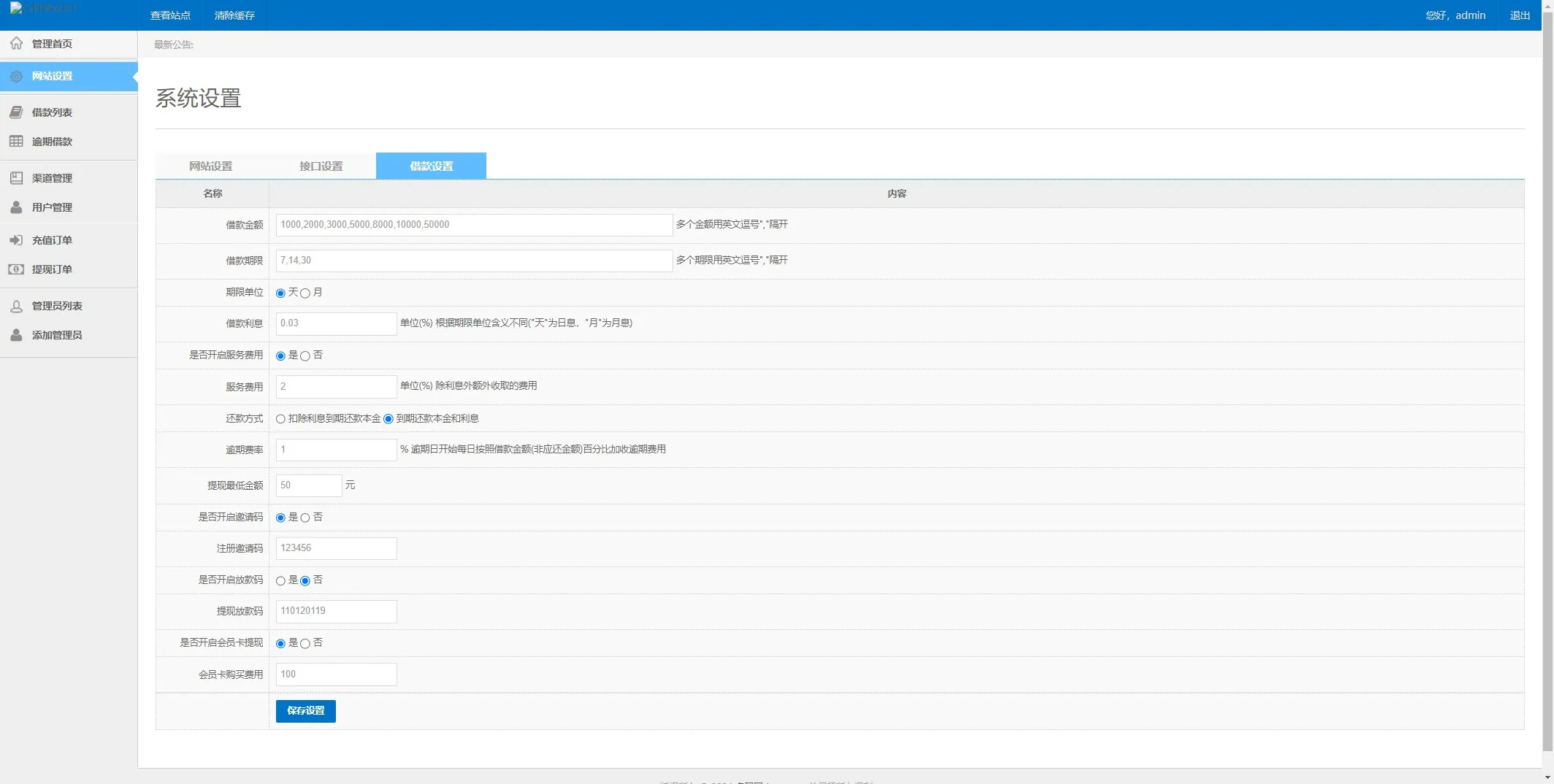Switch to the 网站设置 tab
The height and width of the screenshot is (784, 1554).
point(210,166)
